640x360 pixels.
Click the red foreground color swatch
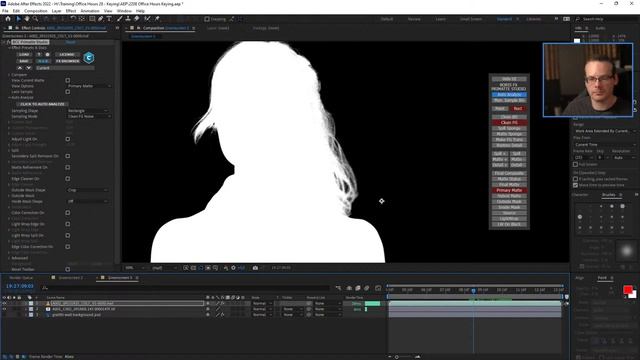[x=627, y=289]
